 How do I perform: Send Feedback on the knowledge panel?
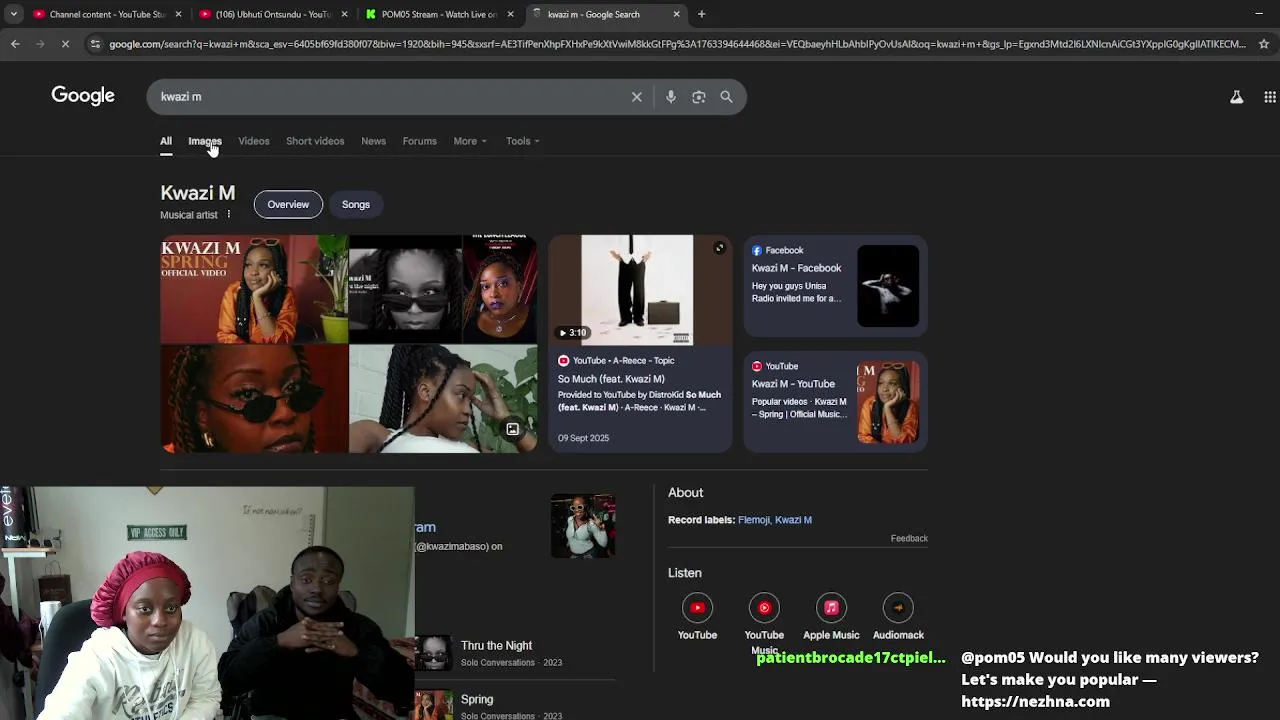coord(909,538)
